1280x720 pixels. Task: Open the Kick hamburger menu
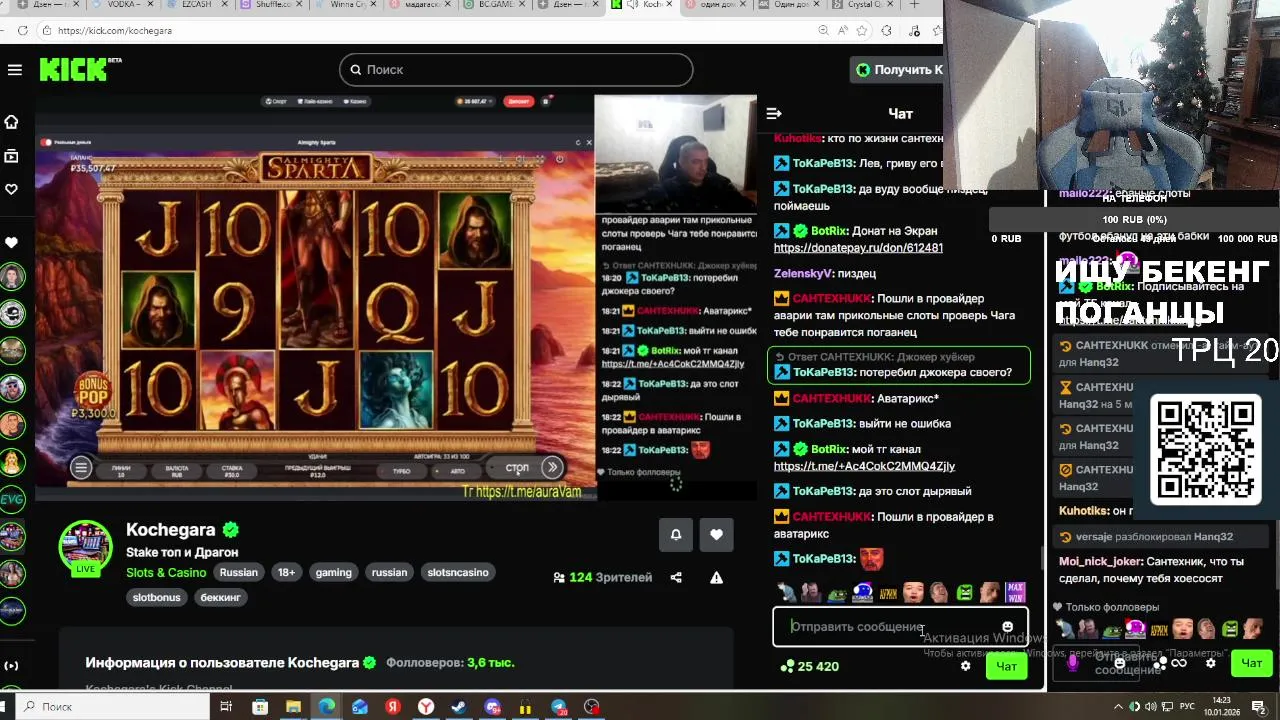[x=14, y=70]
